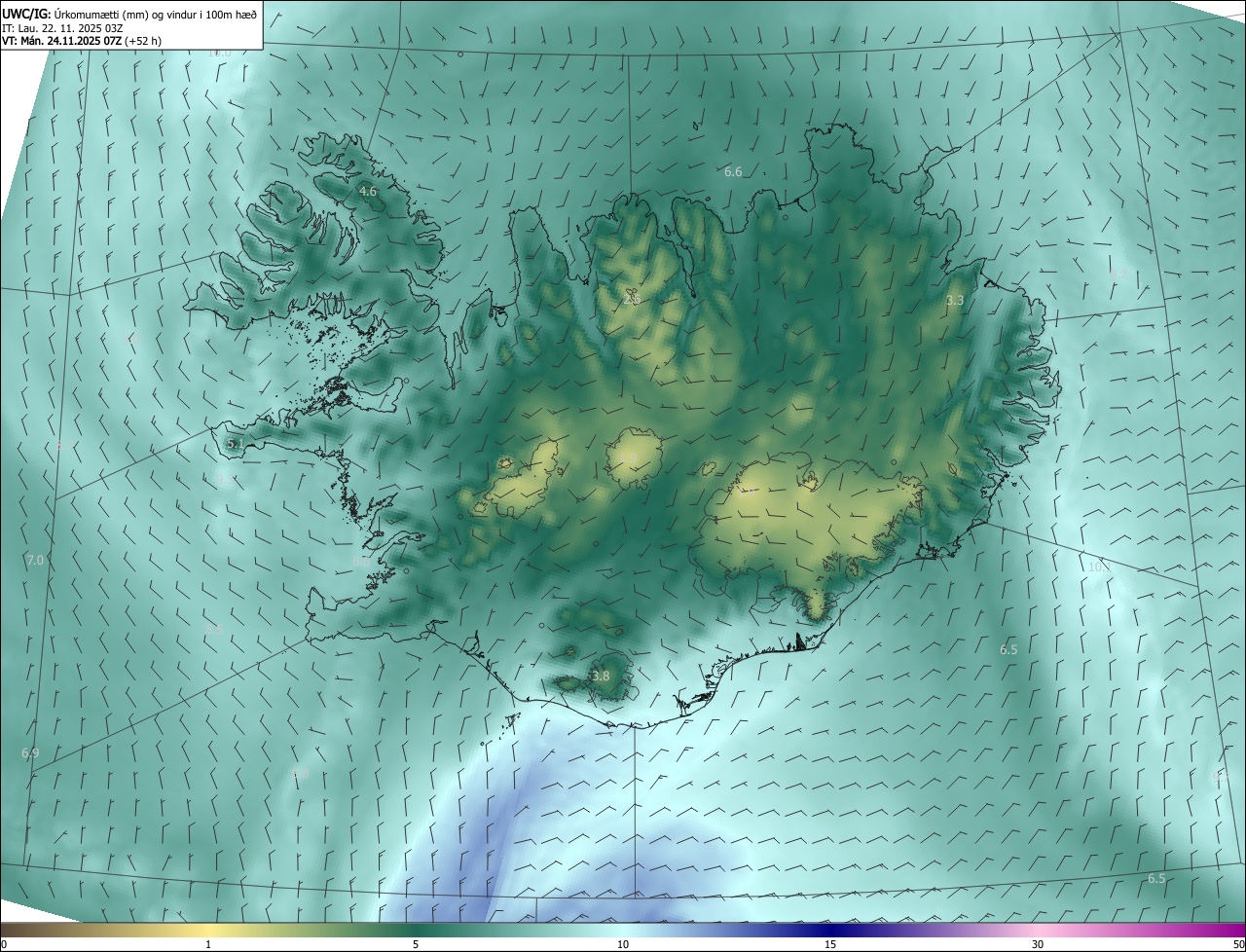Click the 7.0 value over the western sea

tap(35, 560)
